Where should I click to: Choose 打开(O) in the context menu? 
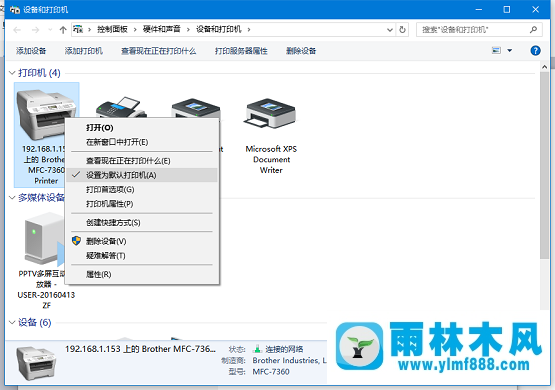[x=142, y=127]
